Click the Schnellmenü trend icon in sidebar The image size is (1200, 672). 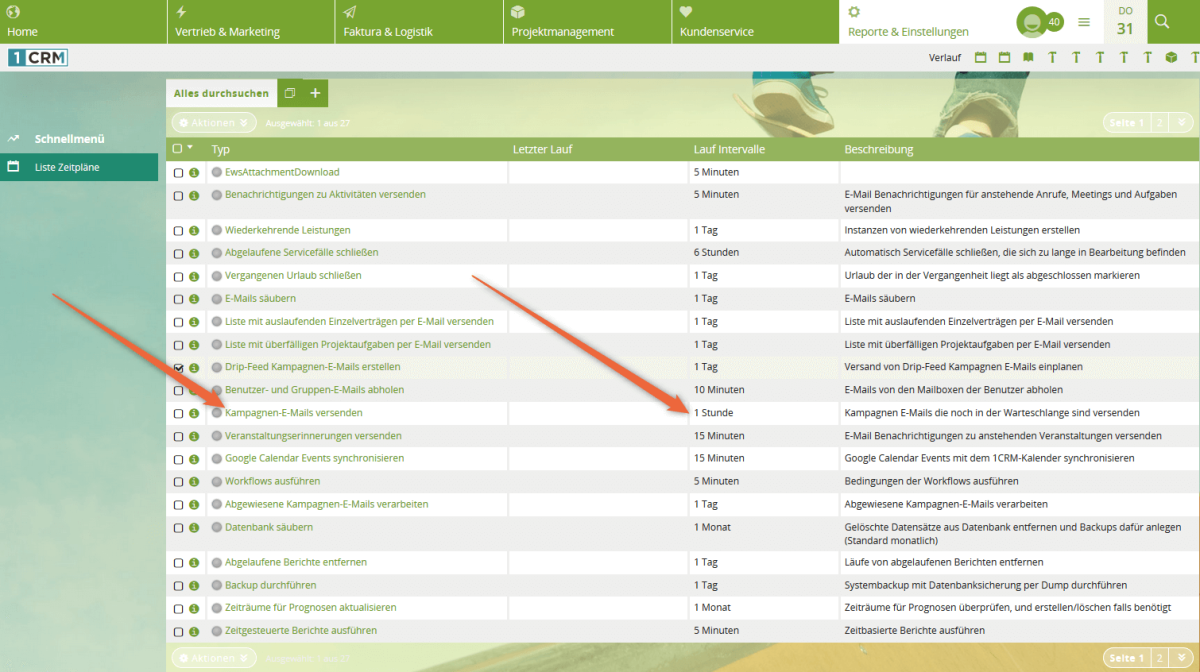point(13,139)
